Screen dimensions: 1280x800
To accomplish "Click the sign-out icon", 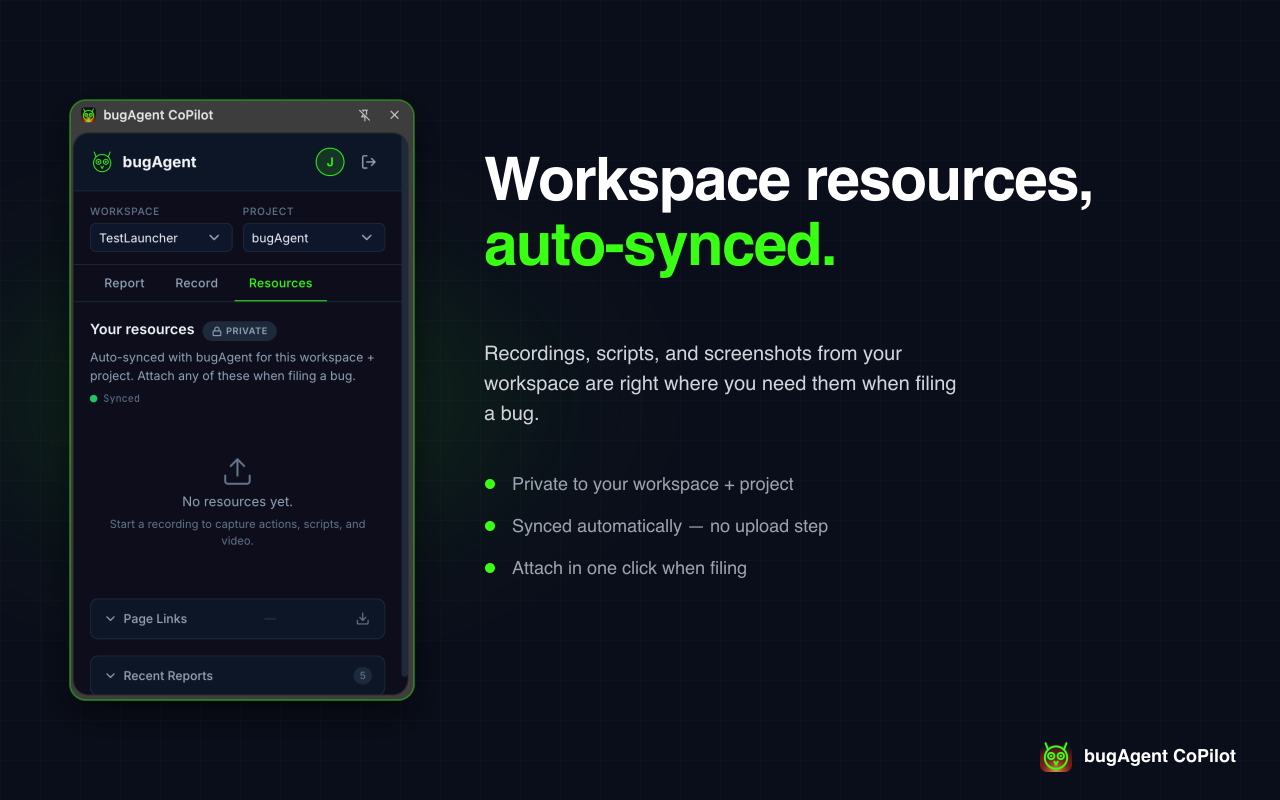I will (x=369, y=162).
